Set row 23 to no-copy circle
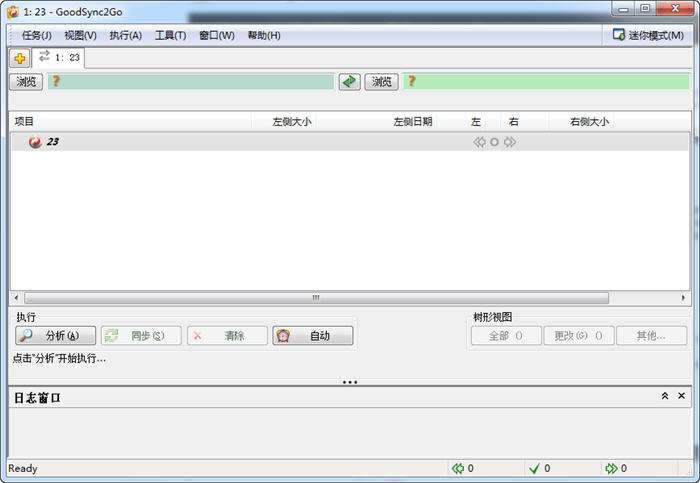The height and width of the screenshot is (483, 700). point(494,142)
